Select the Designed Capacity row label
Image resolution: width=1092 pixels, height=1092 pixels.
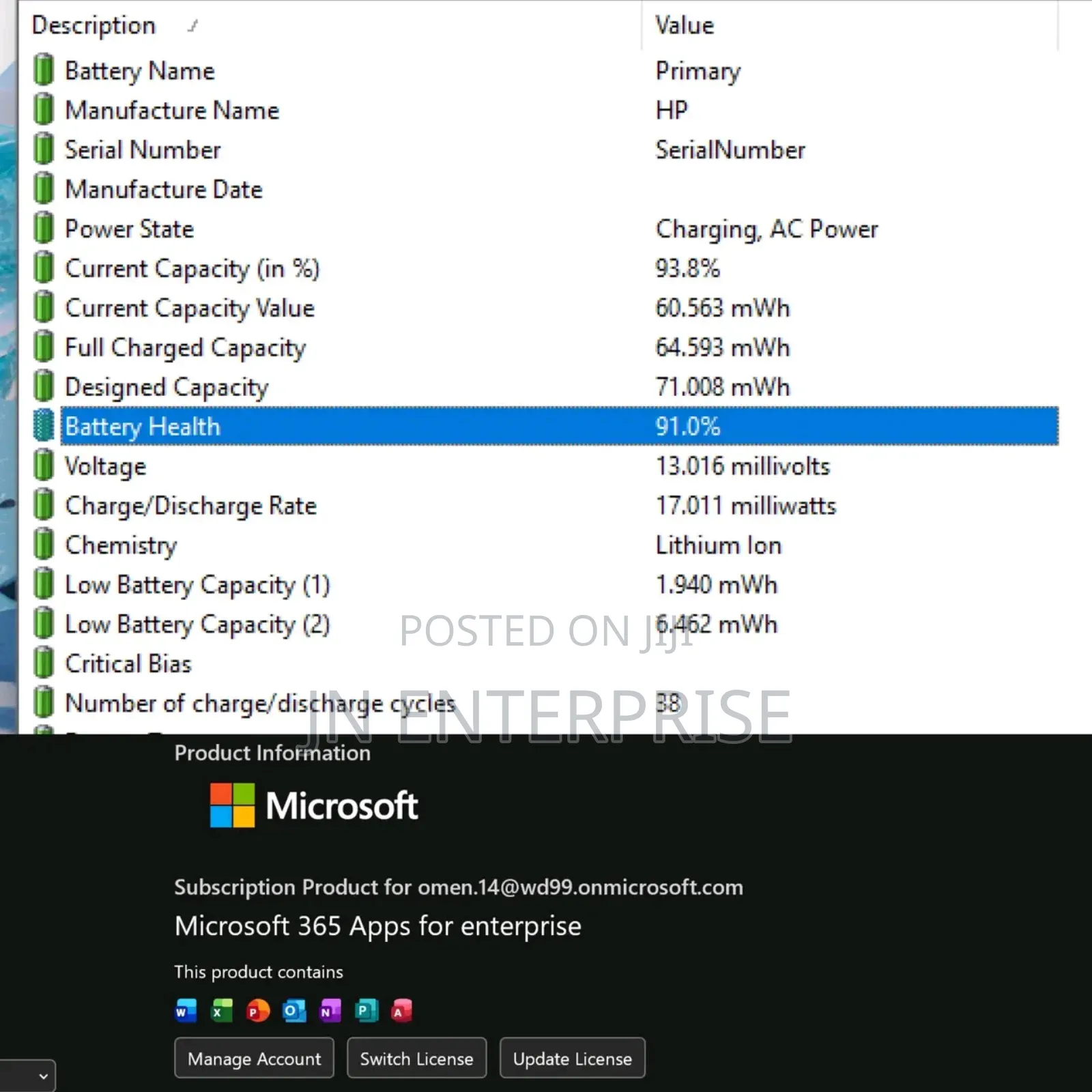167,388
